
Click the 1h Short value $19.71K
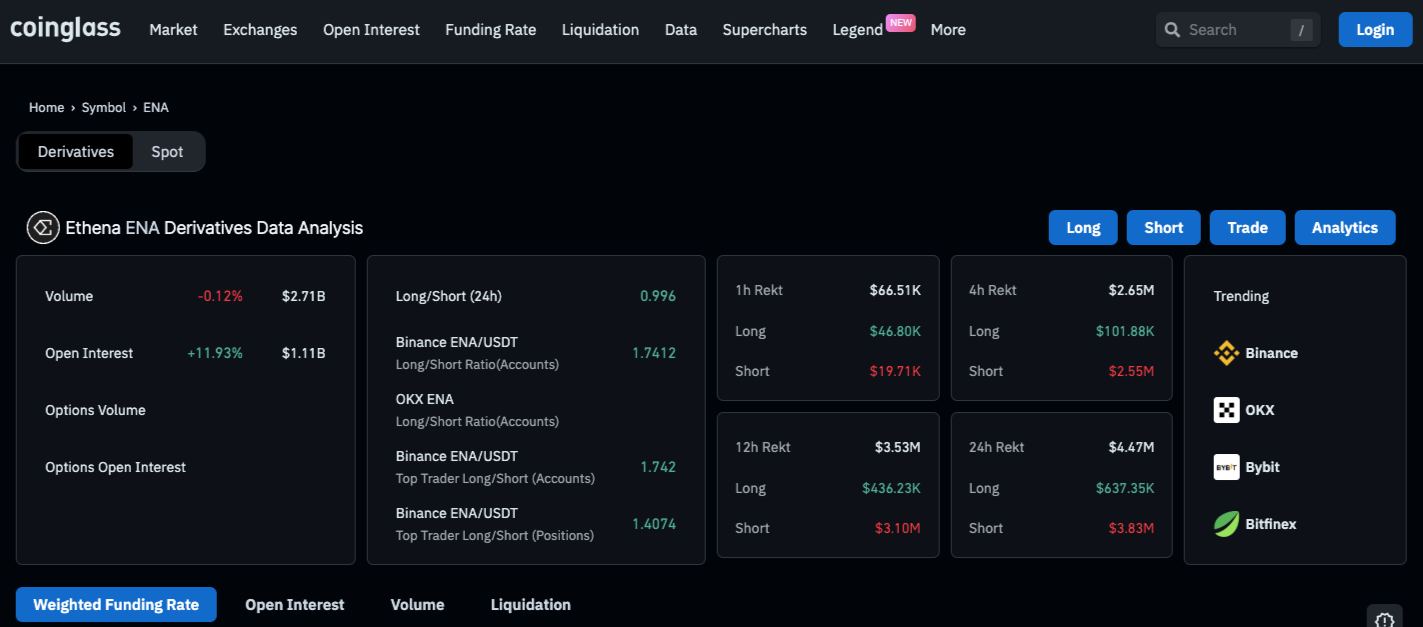[896, 371]
